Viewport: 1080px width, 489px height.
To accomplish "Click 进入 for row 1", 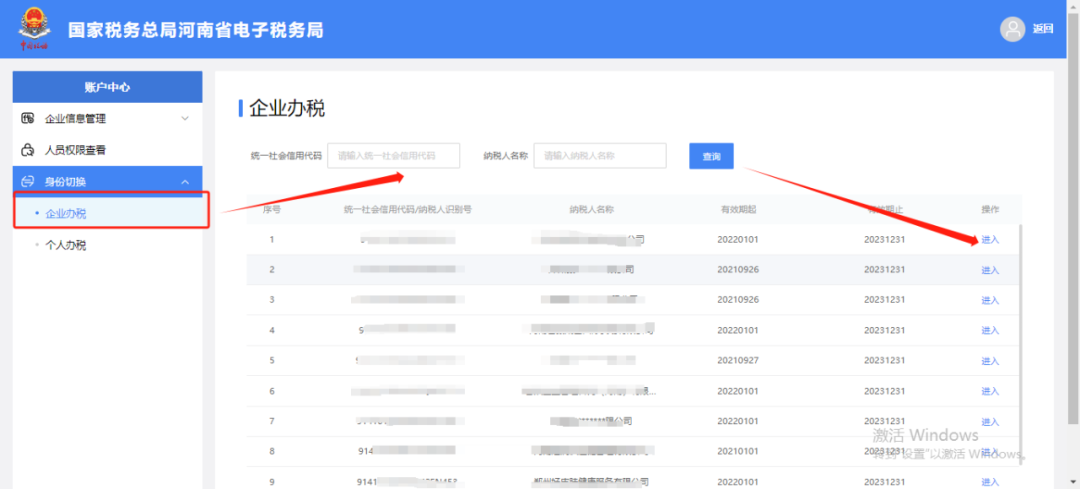I will coord(990,240).
